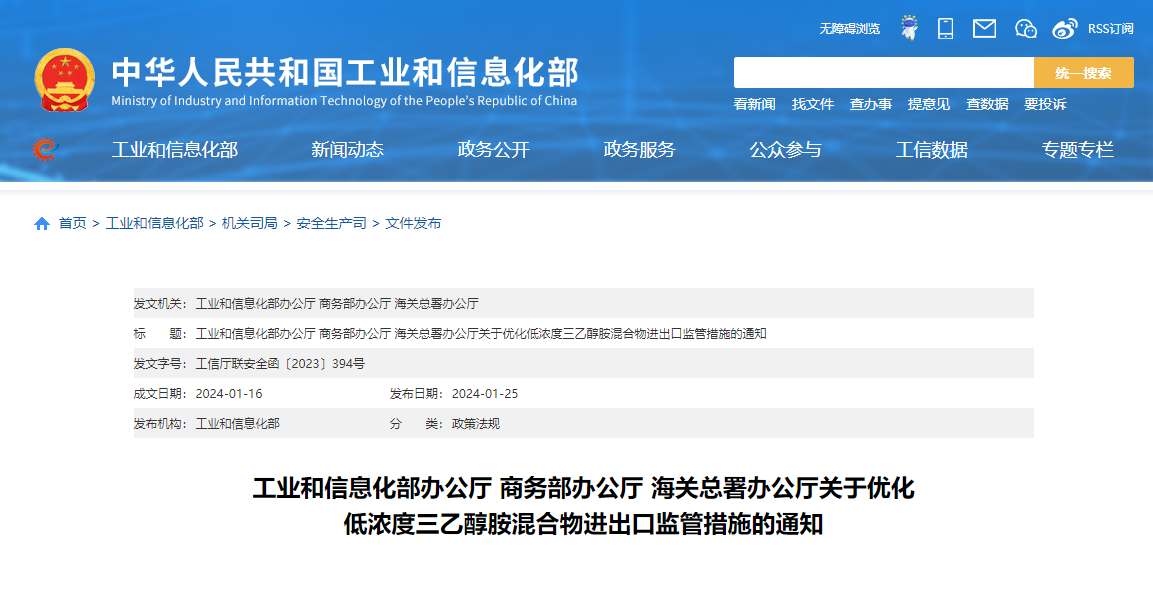Go to 安全生产司 breadcrumb link
This screenshot has width=1153, height=600.
(x=331, y=224)
